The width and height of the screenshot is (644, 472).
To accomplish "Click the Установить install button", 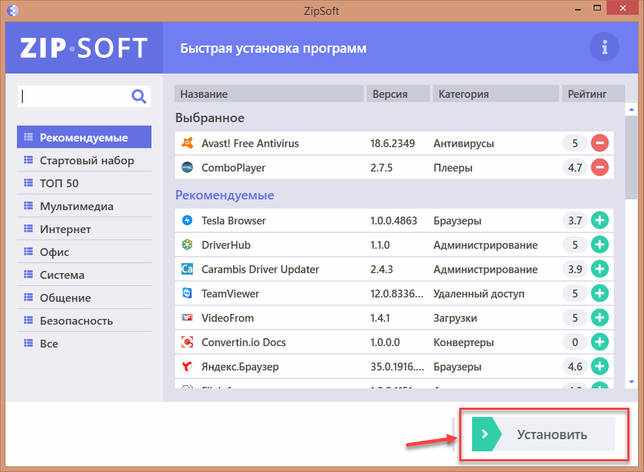I will pos(543,434).
